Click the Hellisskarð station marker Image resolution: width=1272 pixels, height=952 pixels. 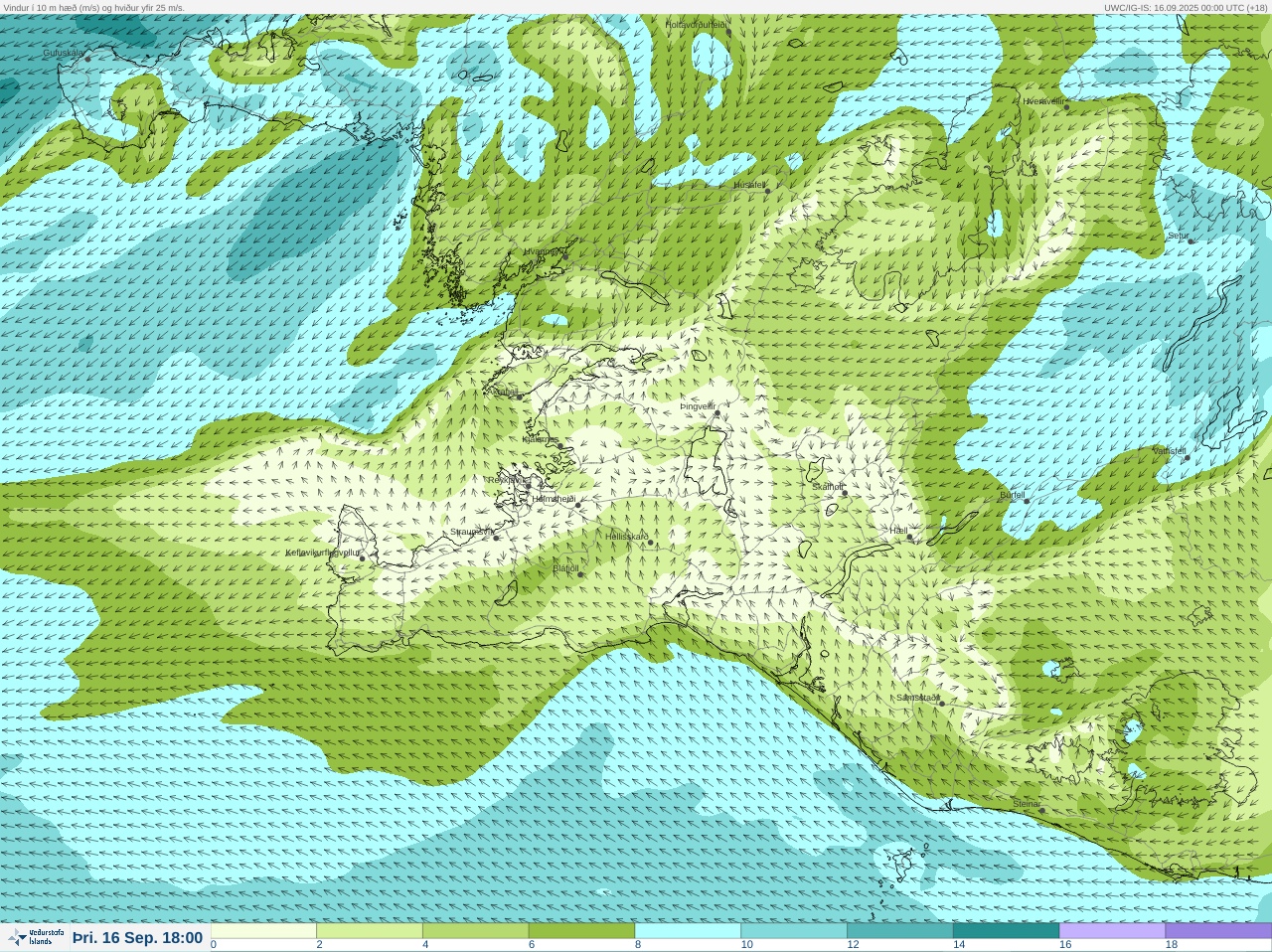651,543
